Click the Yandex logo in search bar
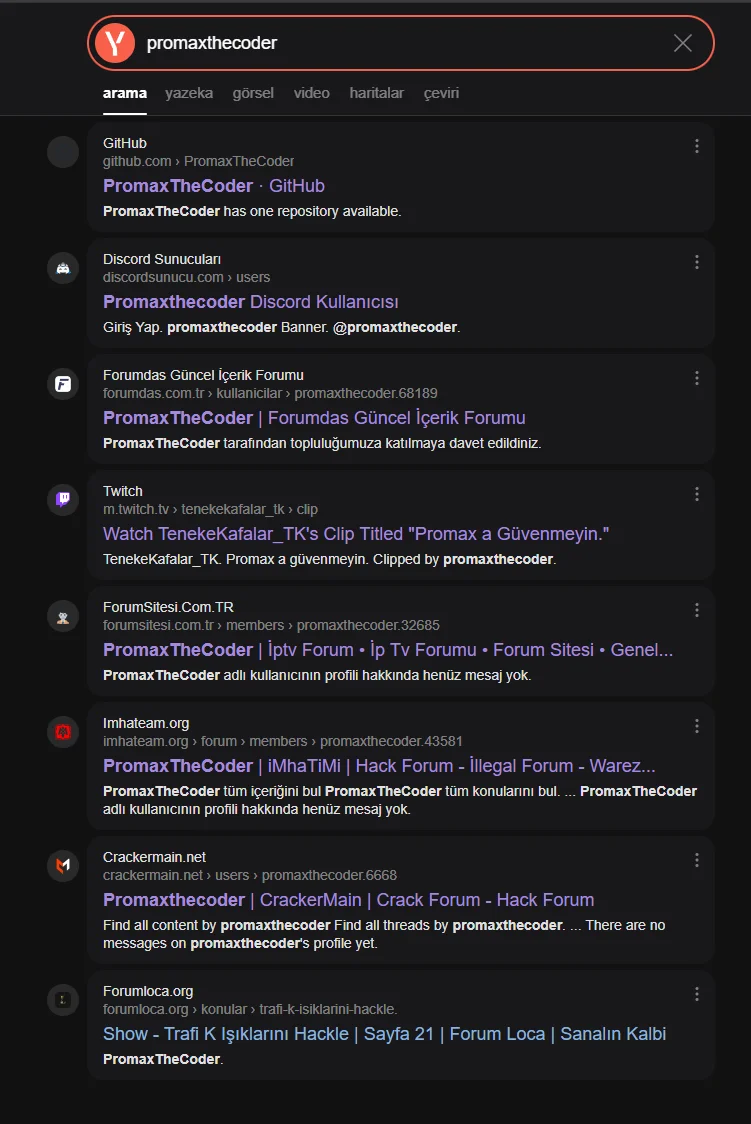 (115, 43)
